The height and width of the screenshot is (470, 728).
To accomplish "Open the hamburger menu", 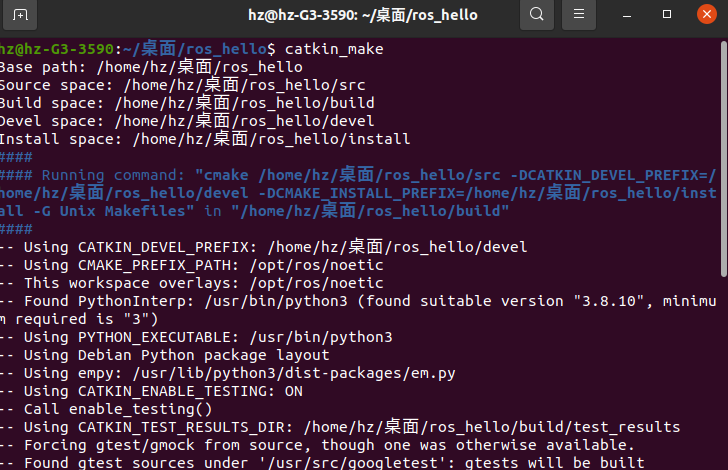I will (578, 15).
